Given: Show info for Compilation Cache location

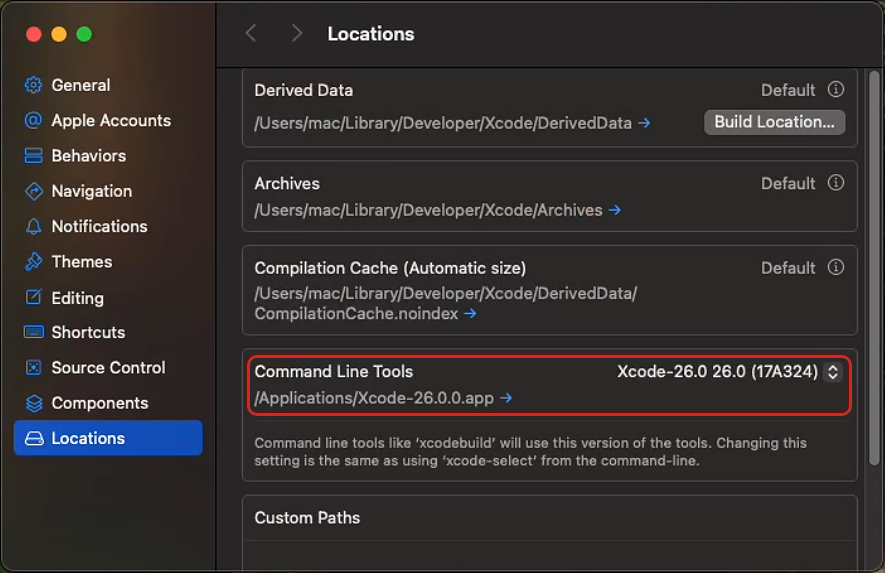Looking at the screenshot, I should tap(835, 267).
